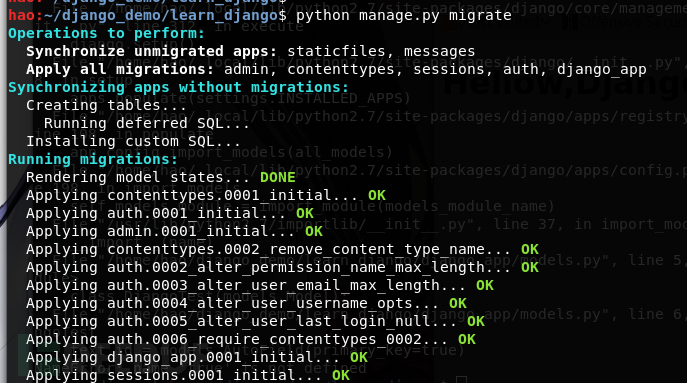Click the OK after auth.0001_initial
This screenshot has height=383, width=687.
(305, 213)
